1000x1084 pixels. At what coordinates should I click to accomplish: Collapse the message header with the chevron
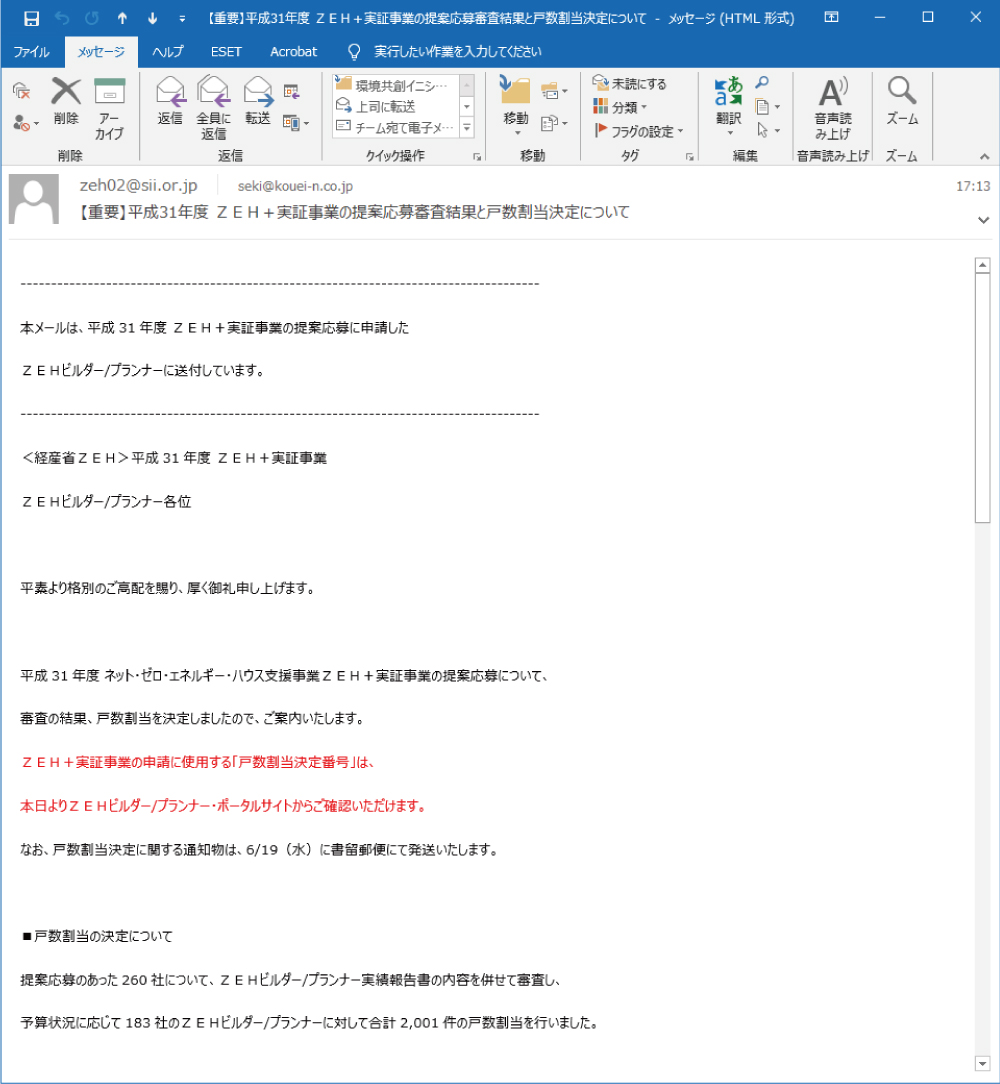click(983, 218)
